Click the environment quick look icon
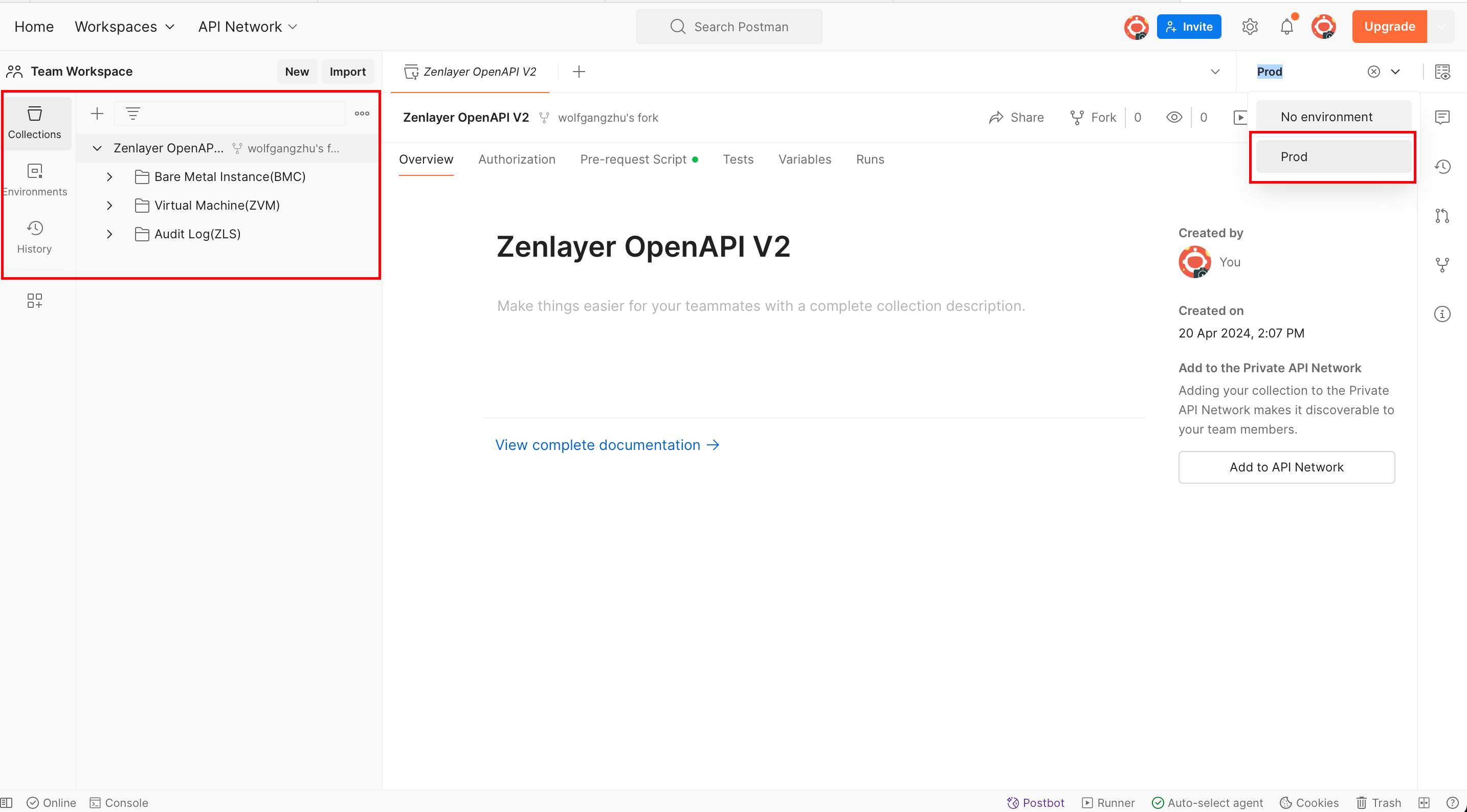This screenshot has width=1467, height=812. click(1442, 72)
